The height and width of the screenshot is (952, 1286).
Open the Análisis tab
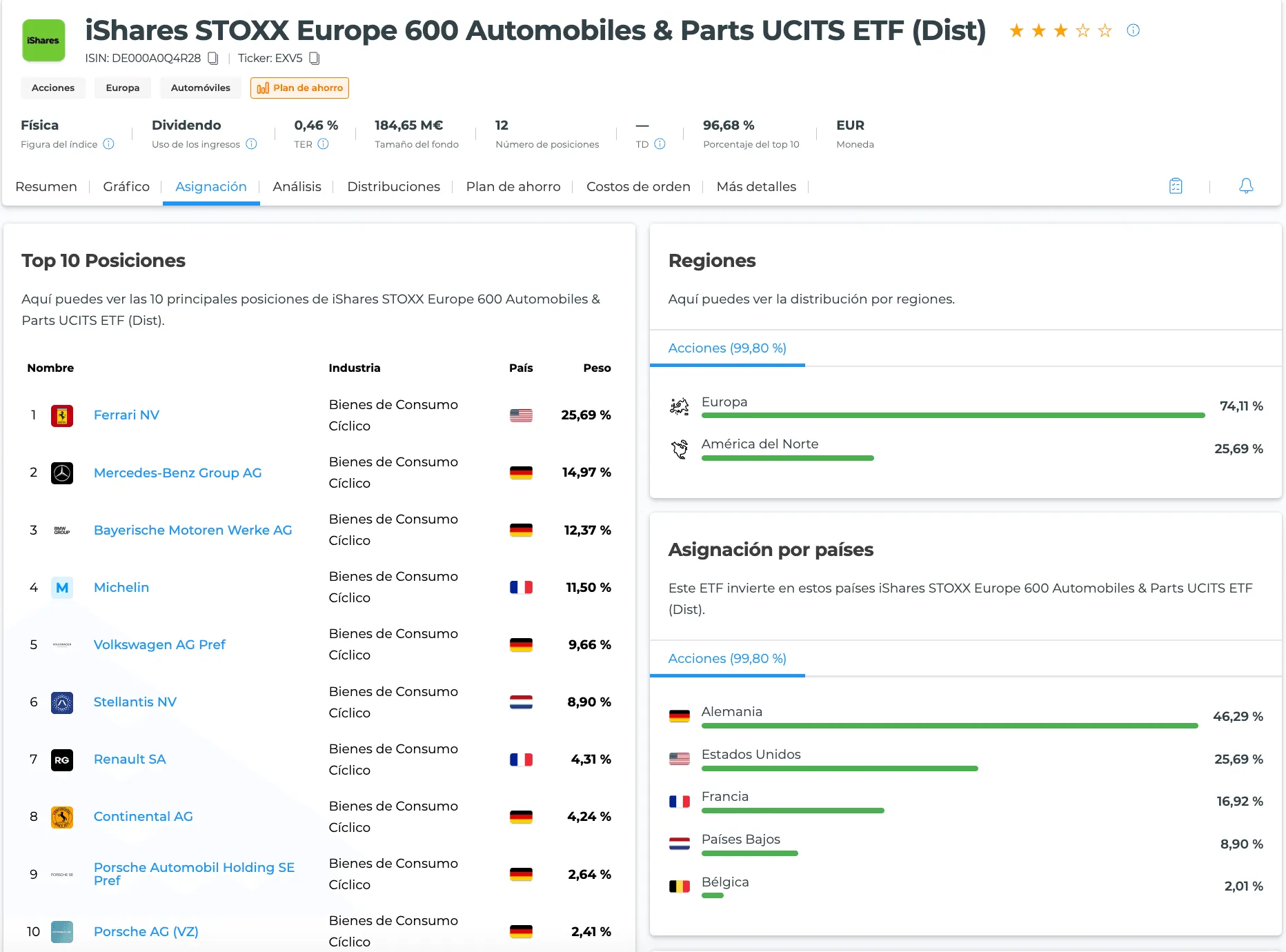(297, 186)
